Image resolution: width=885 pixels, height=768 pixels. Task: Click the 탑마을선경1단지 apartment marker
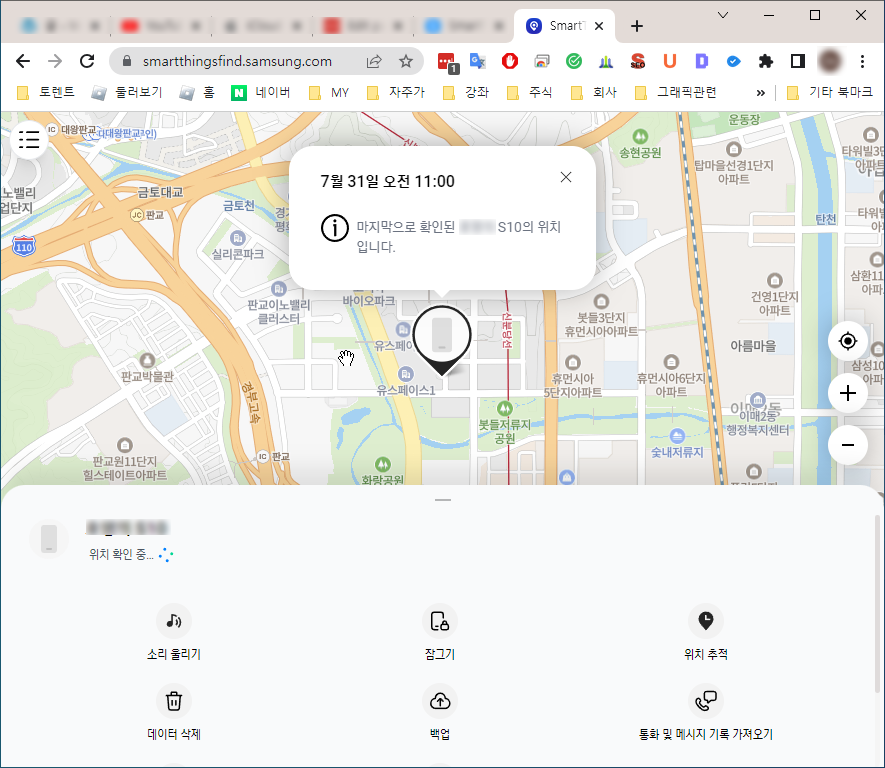click(734, 149)
